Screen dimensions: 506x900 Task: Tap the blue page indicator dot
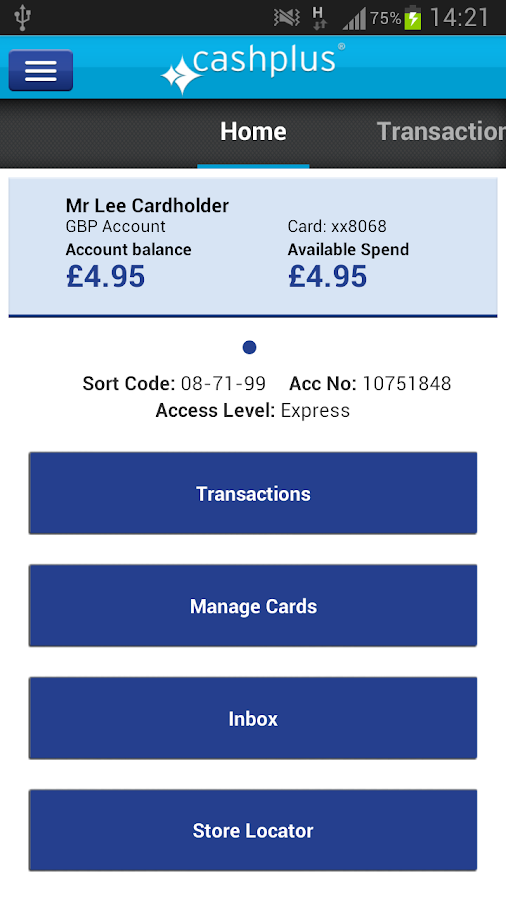pyautogui.click(x=249, y=347)
